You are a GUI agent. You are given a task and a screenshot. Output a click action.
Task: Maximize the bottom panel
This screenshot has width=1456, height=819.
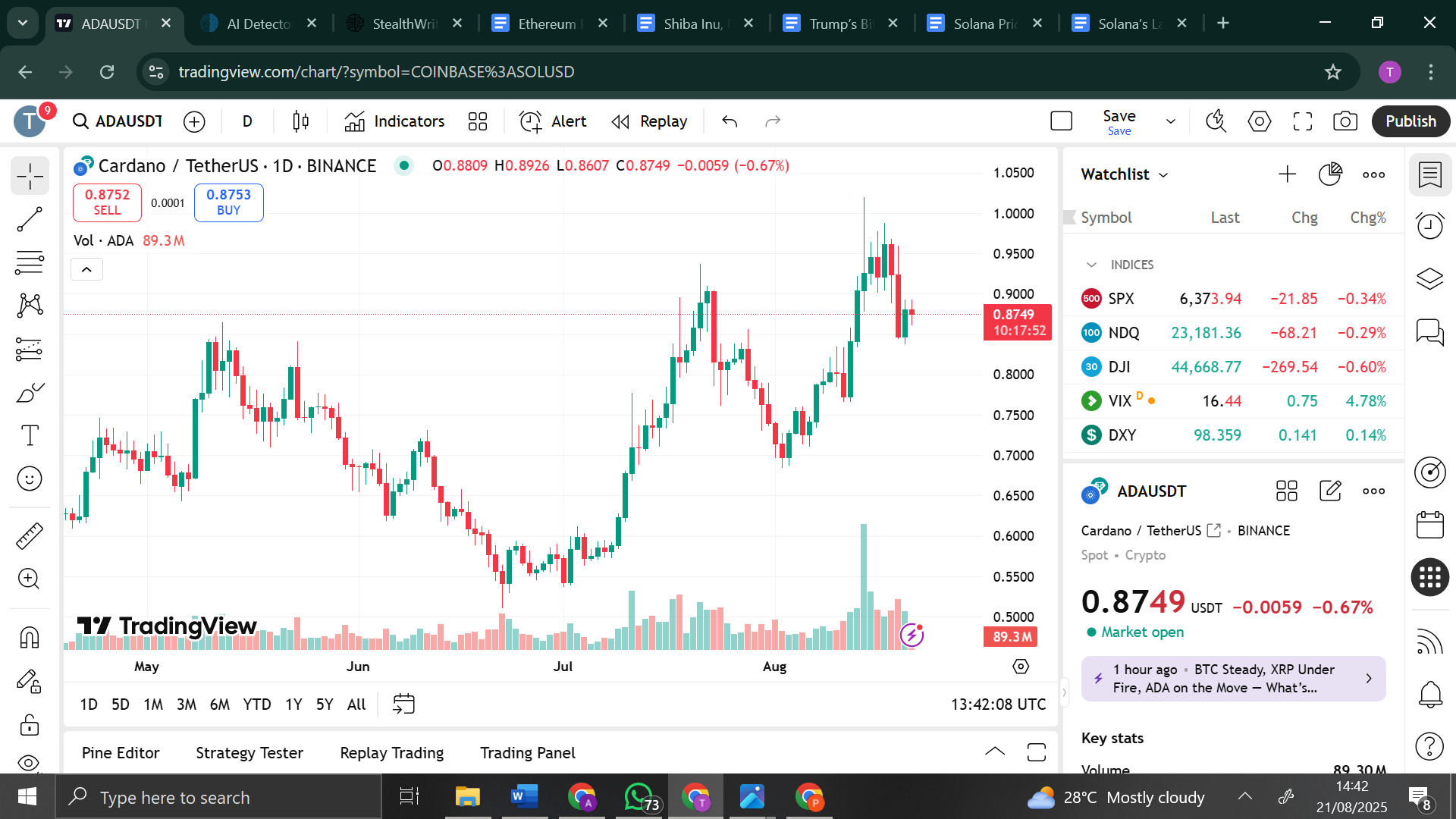pyautogui.click(x=1036, y=752)
